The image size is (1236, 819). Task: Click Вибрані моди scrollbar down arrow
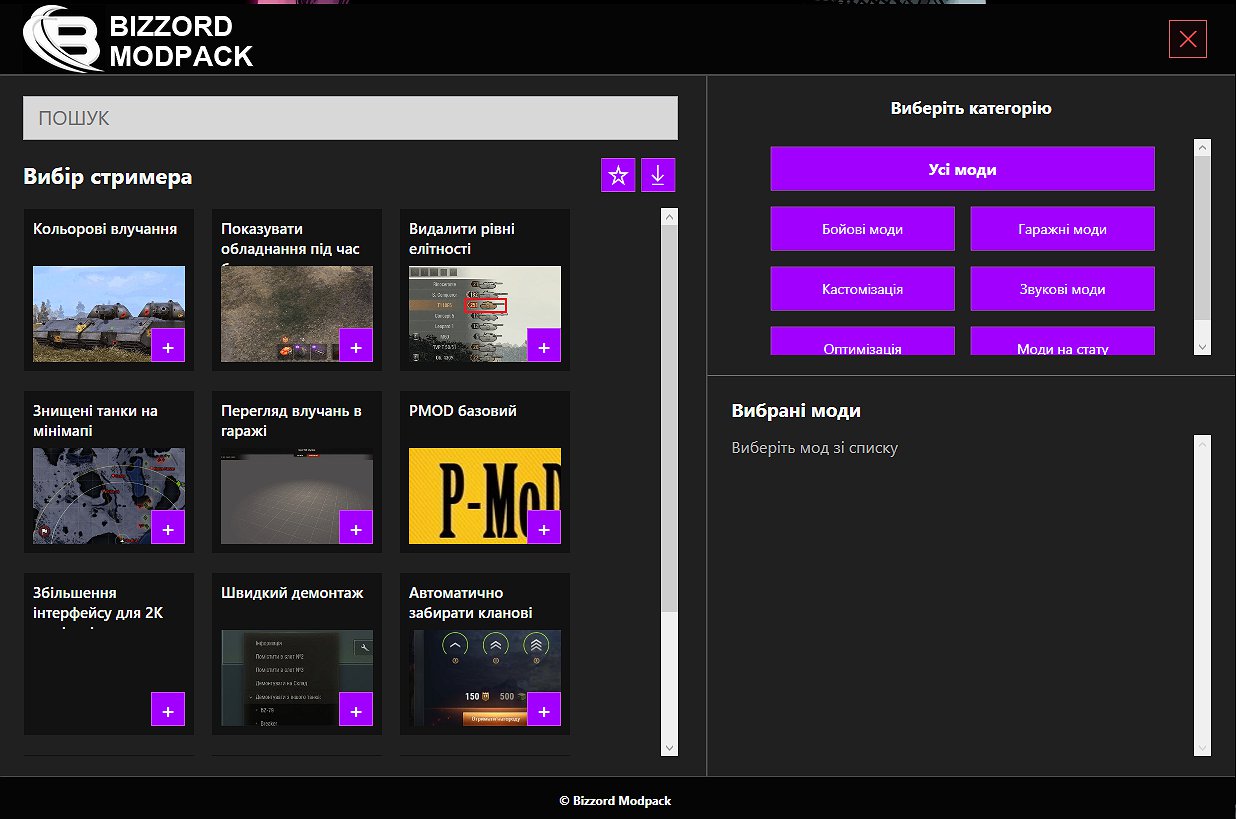[x=1203, y=748]
